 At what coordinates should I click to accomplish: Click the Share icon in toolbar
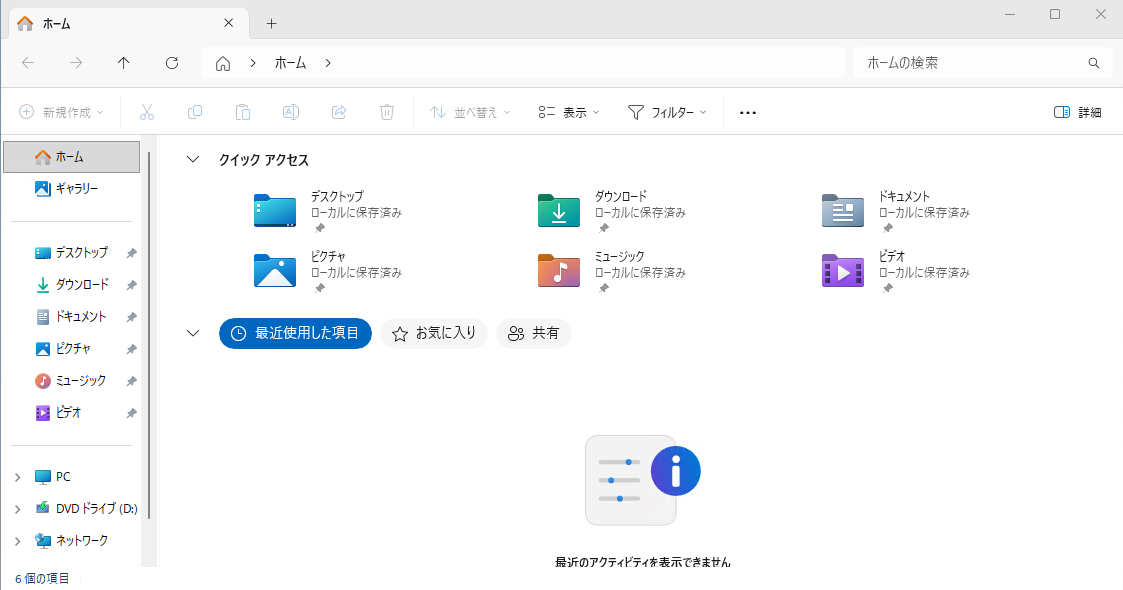click(339, 112)
